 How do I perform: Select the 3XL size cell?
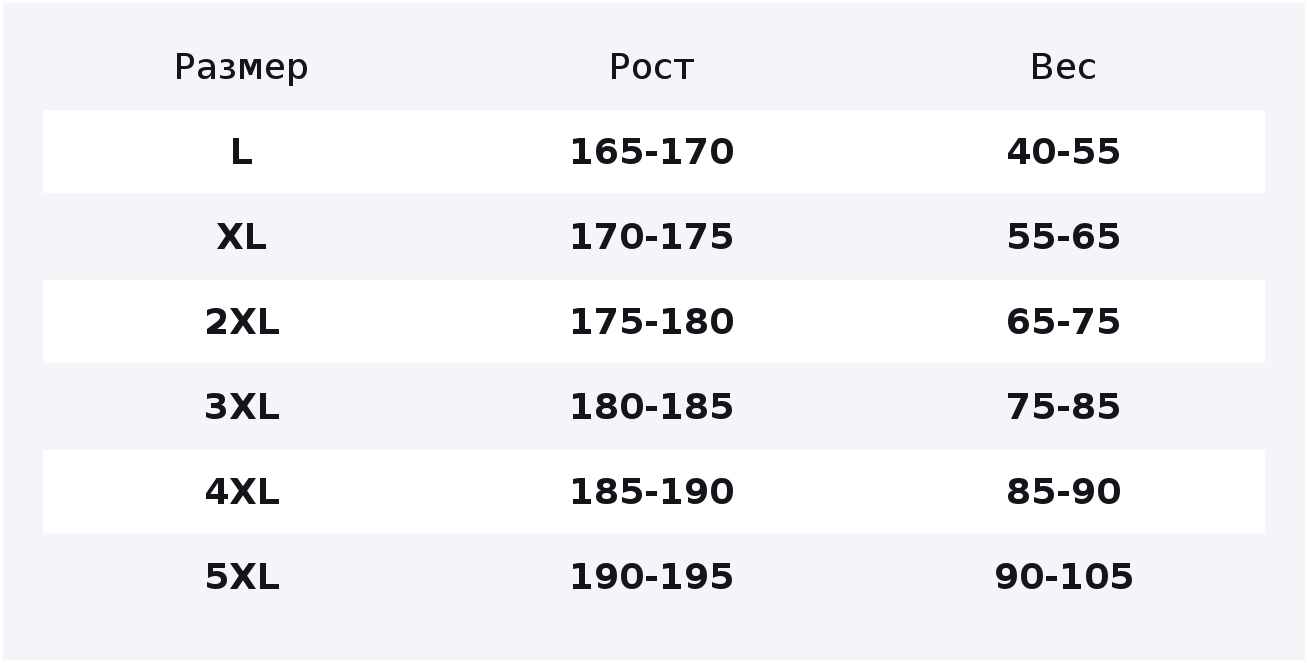tap(241, 407)
